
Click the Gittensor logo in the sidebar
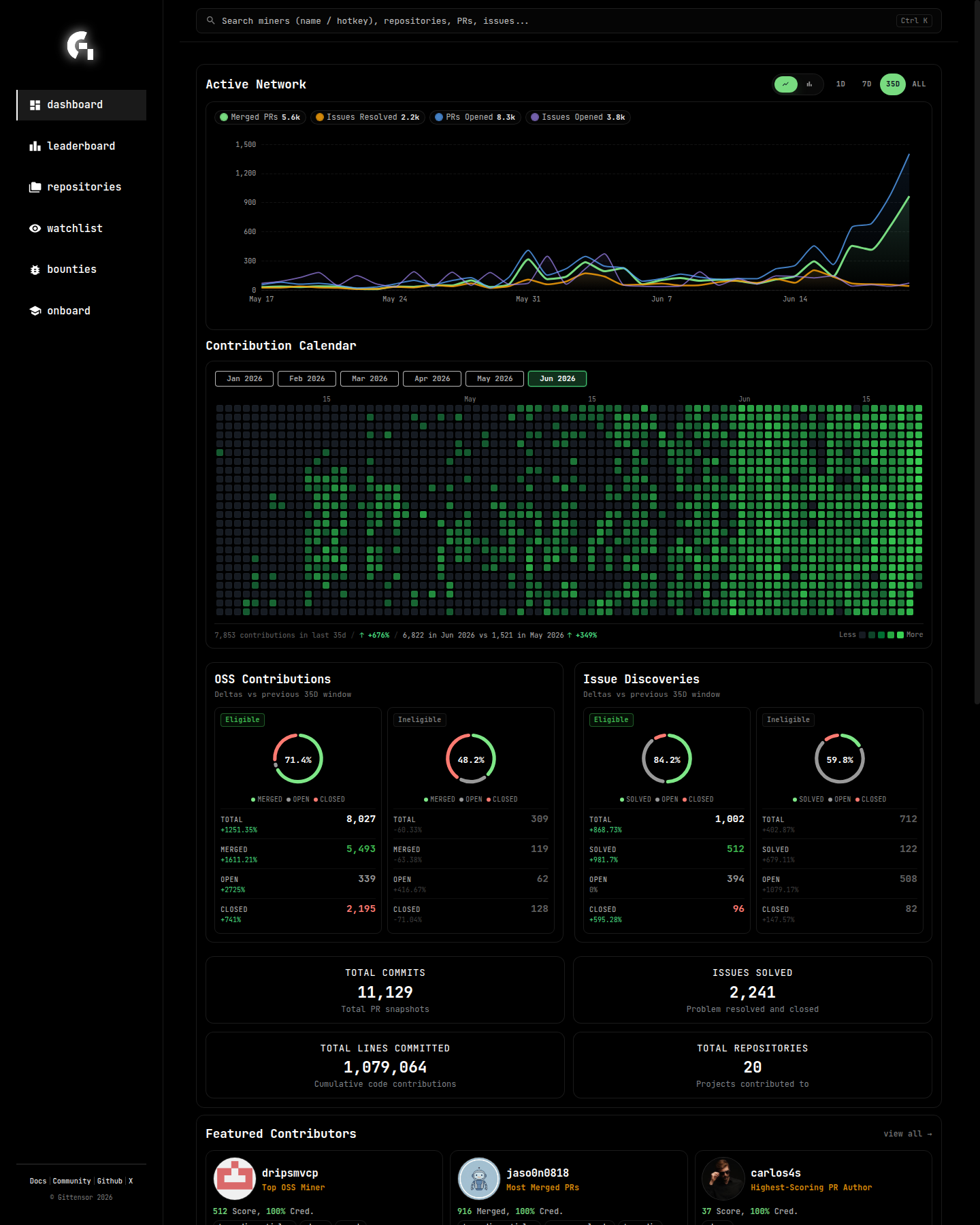coord(80,46)
